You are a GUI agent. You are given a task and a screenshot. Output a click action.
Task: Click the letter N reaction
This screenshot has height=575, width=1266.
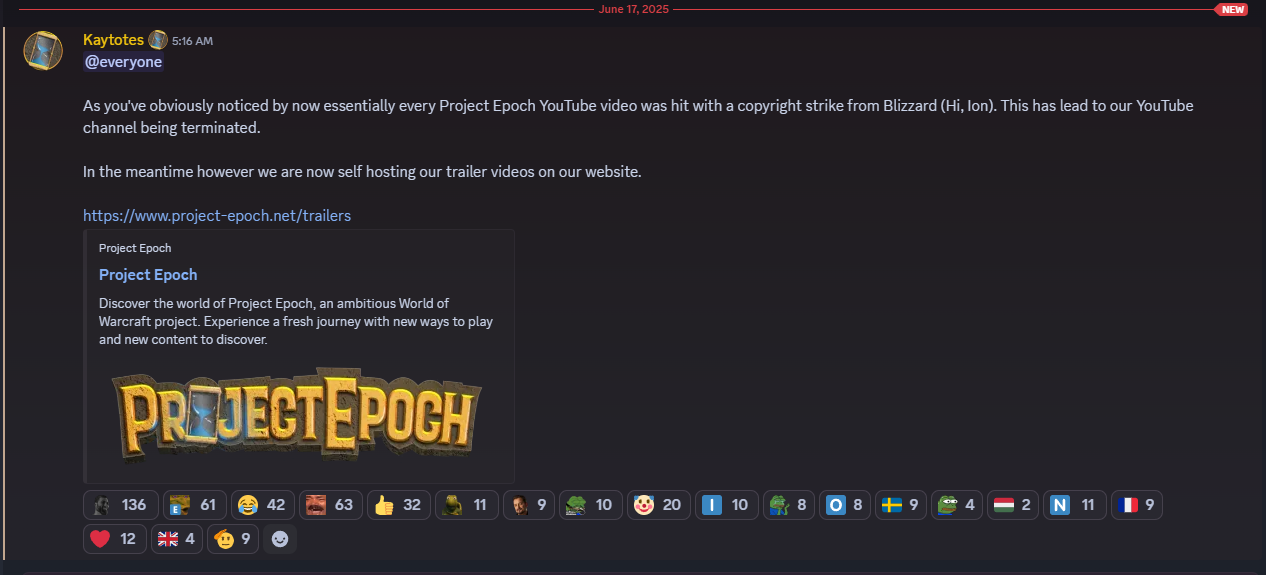tap(1075, 505)
